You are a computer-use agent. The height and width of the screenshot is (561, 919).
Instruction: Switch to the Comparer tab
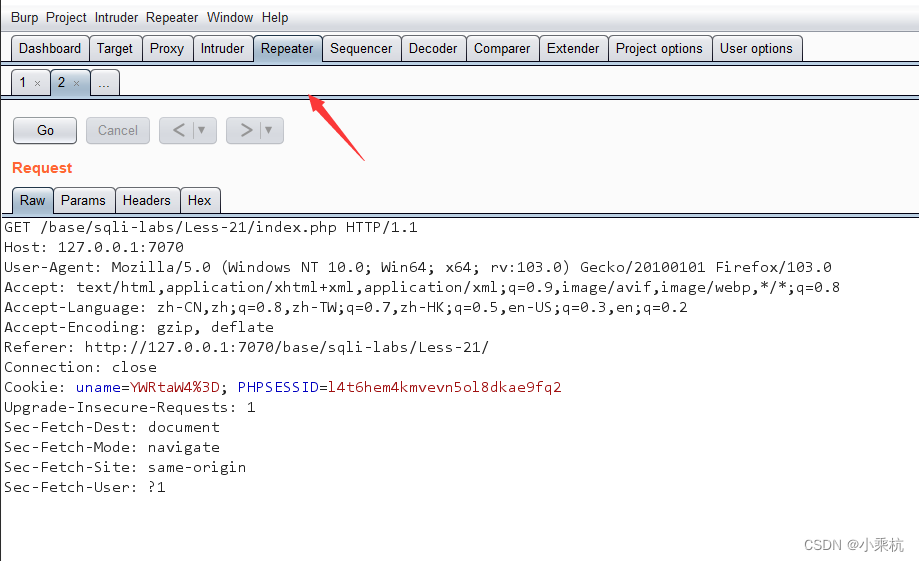[502, 49]
